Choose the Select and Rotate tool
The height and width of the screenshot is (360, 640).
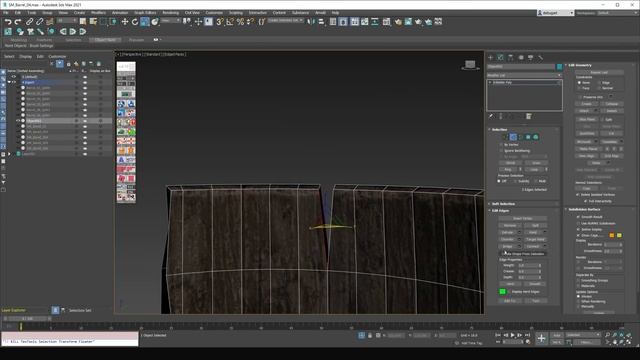(135, 22)
